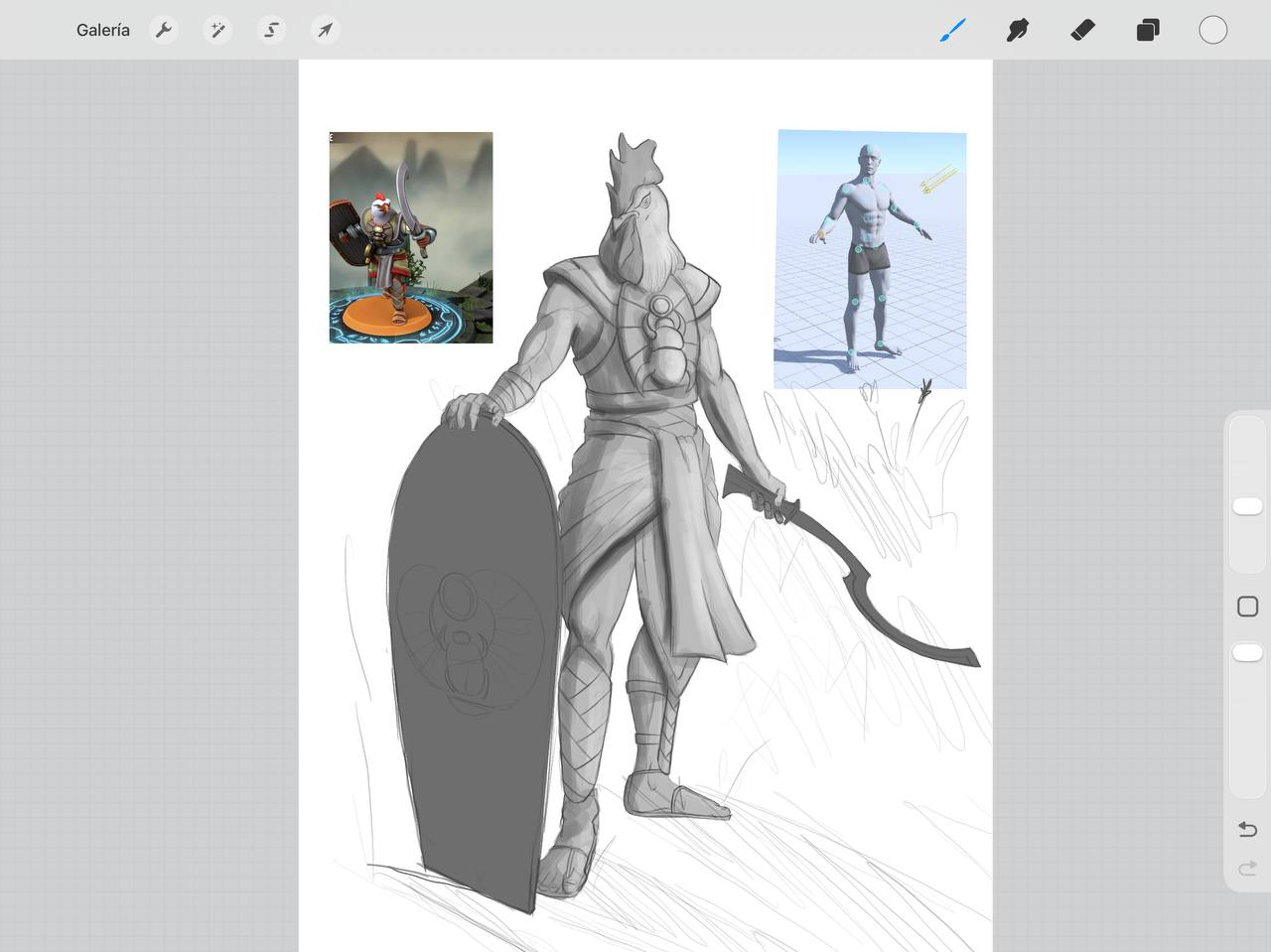This screenshot has width=1271, height=952.
Task: Activate the Selection tool (S ribbon icon)
Action: tap(271, 30)
